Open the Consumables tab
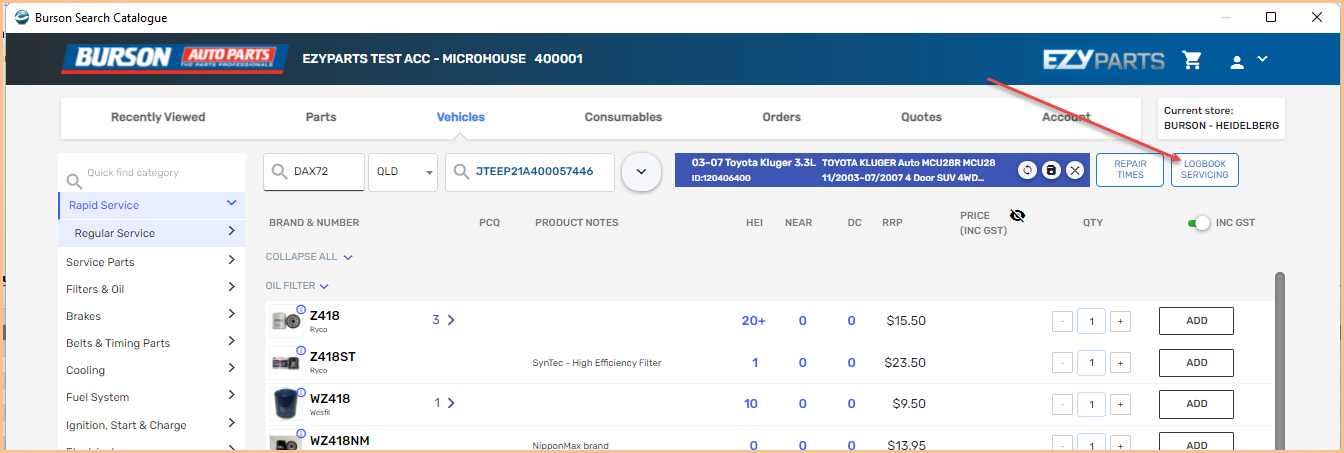 (x=623, y=117)
